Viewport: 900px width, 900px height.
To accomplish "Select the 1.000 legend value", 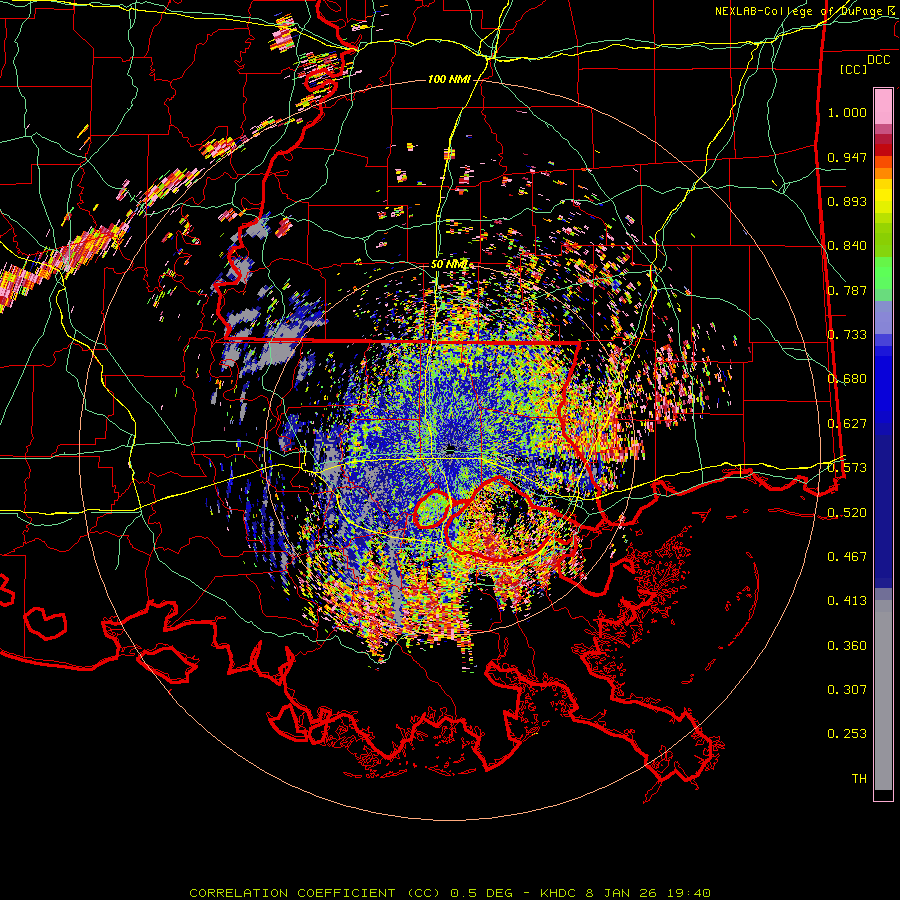I will pyautogui.click(x=847, y=112).
